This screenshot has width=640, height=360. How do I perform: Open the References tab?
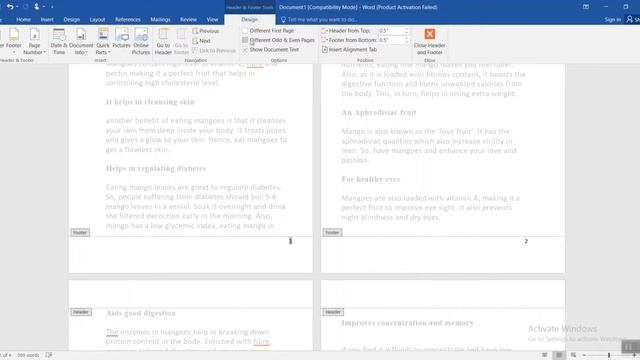(x=128, y=20)
